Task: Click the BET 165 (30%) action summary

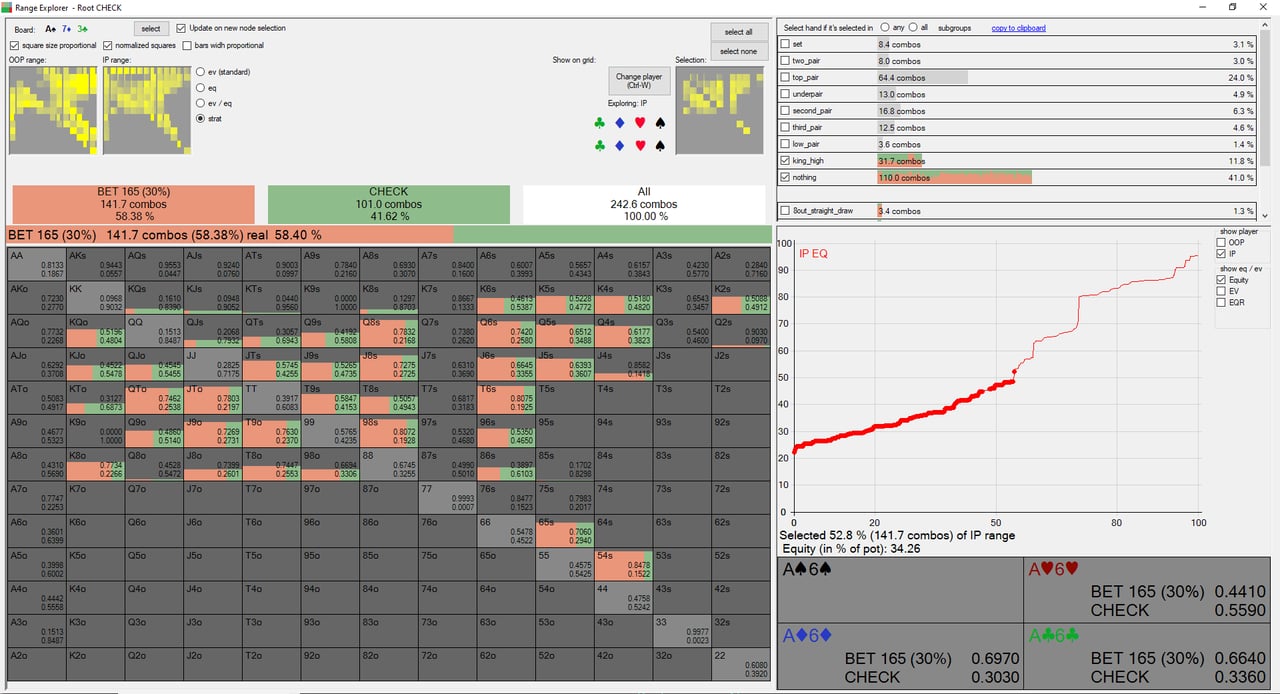Action: click(x=132, y=204)
